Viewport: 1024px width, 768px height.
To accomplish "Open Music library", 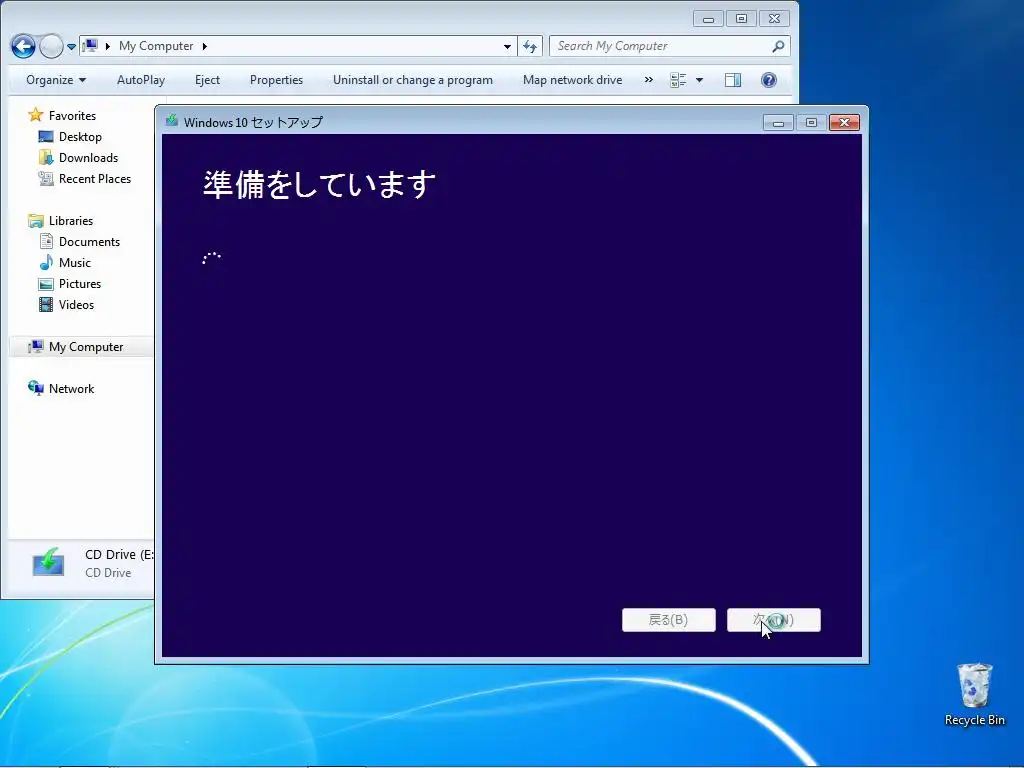I will (x=74, y=263).
